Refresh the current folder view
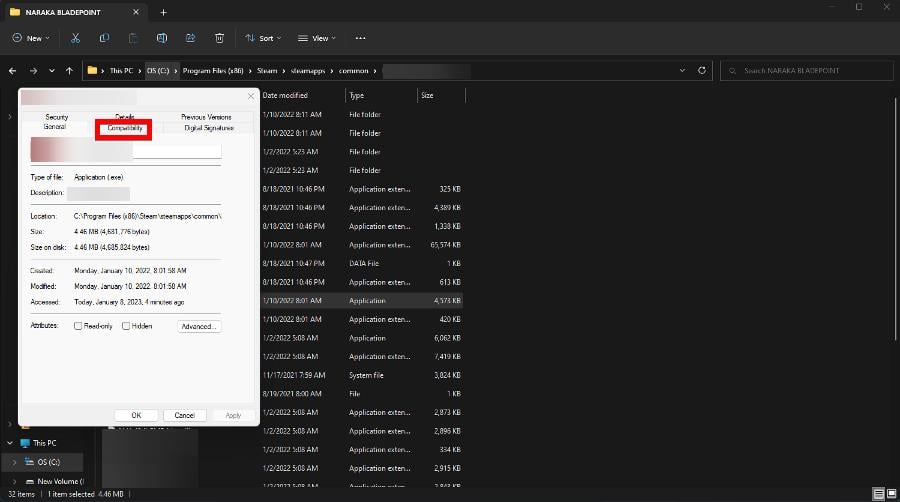Screen dimensions: 900x502 click(701, 71)
